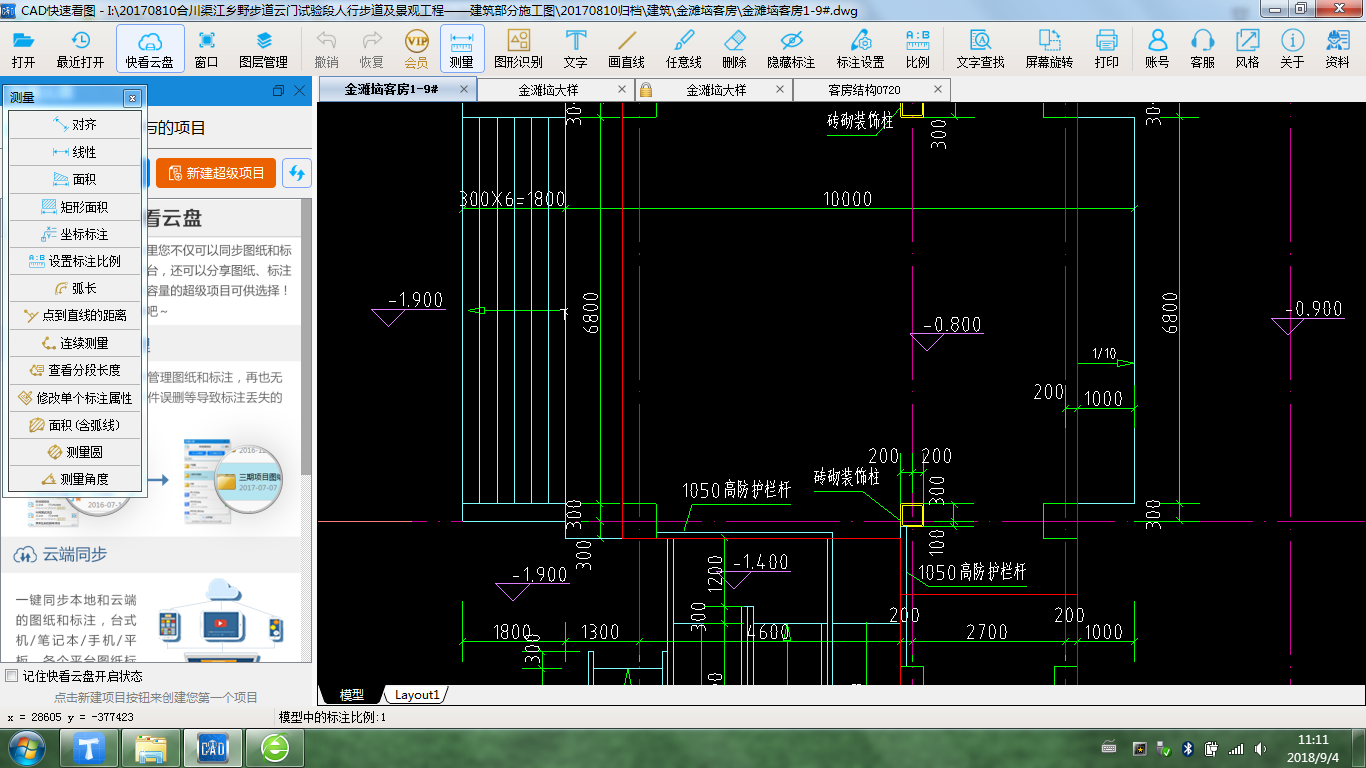Choose 查看分段长度 option
1366x768 pixels.
(x=75, y=370)
